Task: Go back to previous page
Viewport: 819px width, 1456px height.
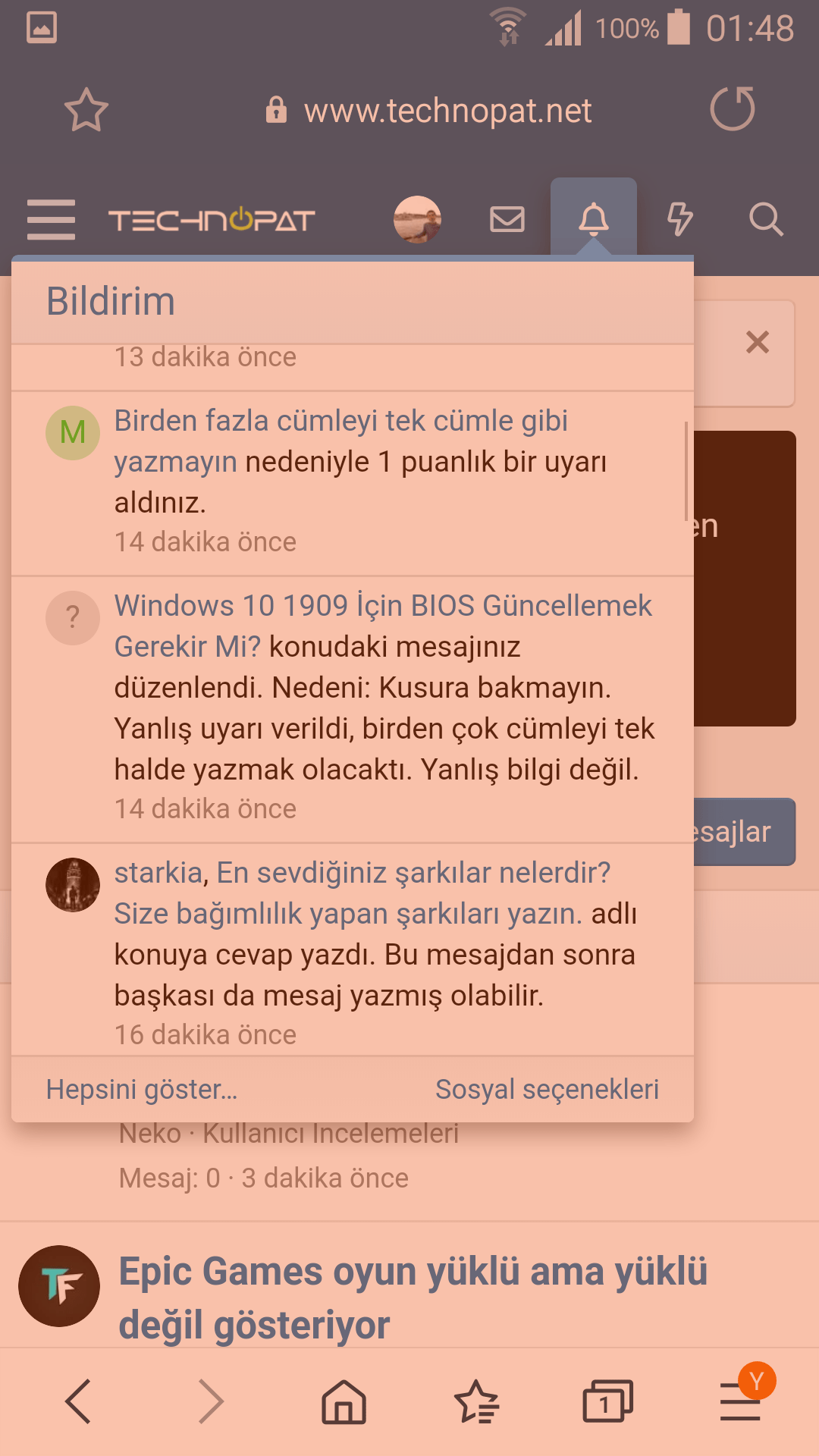Action: [79, 1401]
